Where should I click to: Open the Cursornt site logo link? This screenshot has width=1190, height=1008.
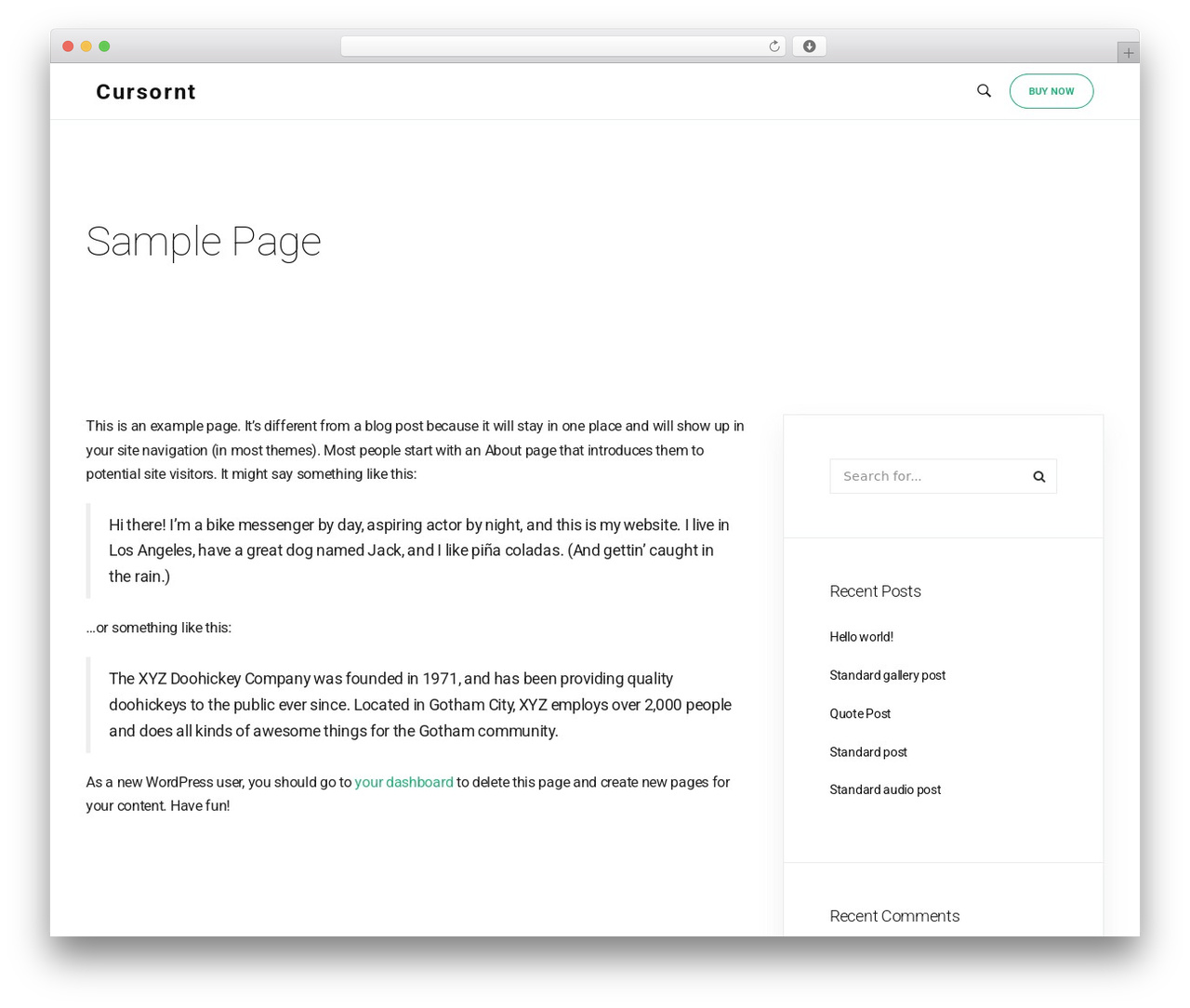(146, 91)
